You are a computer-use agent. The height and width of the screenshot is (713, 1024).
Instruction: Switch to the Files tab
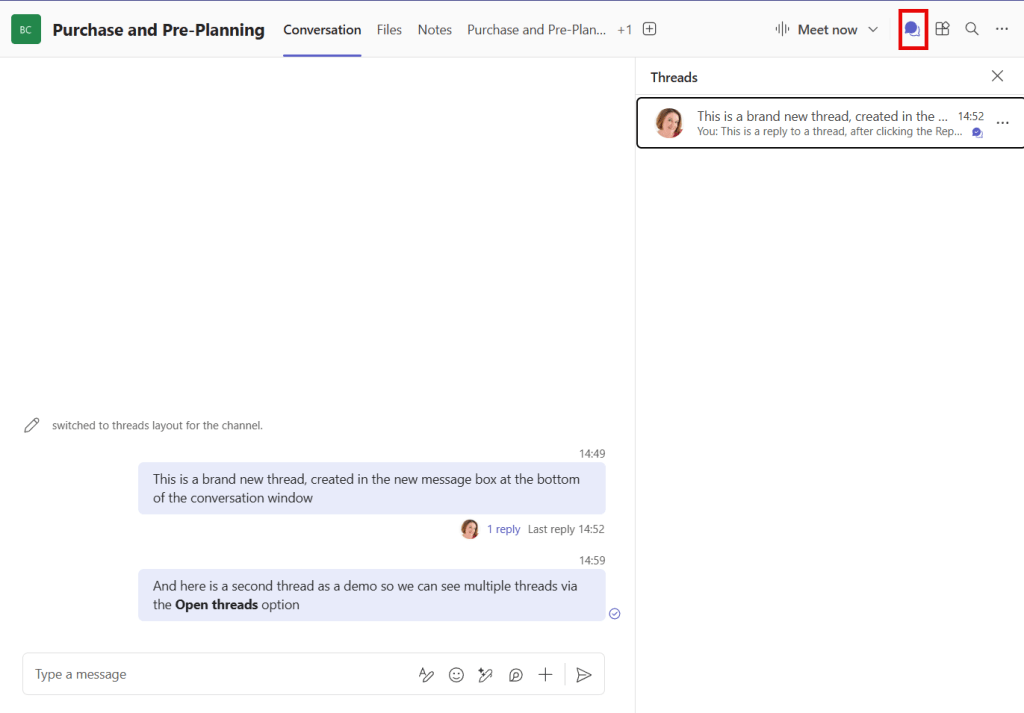pyautogui.click(x=389, y=30)
